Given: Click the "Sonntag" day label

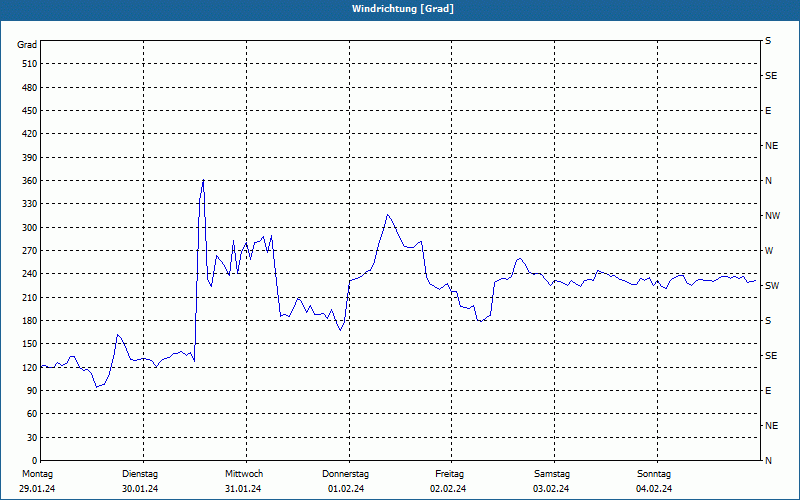Looking at the screenshot, I should click(x=654, y=474).
